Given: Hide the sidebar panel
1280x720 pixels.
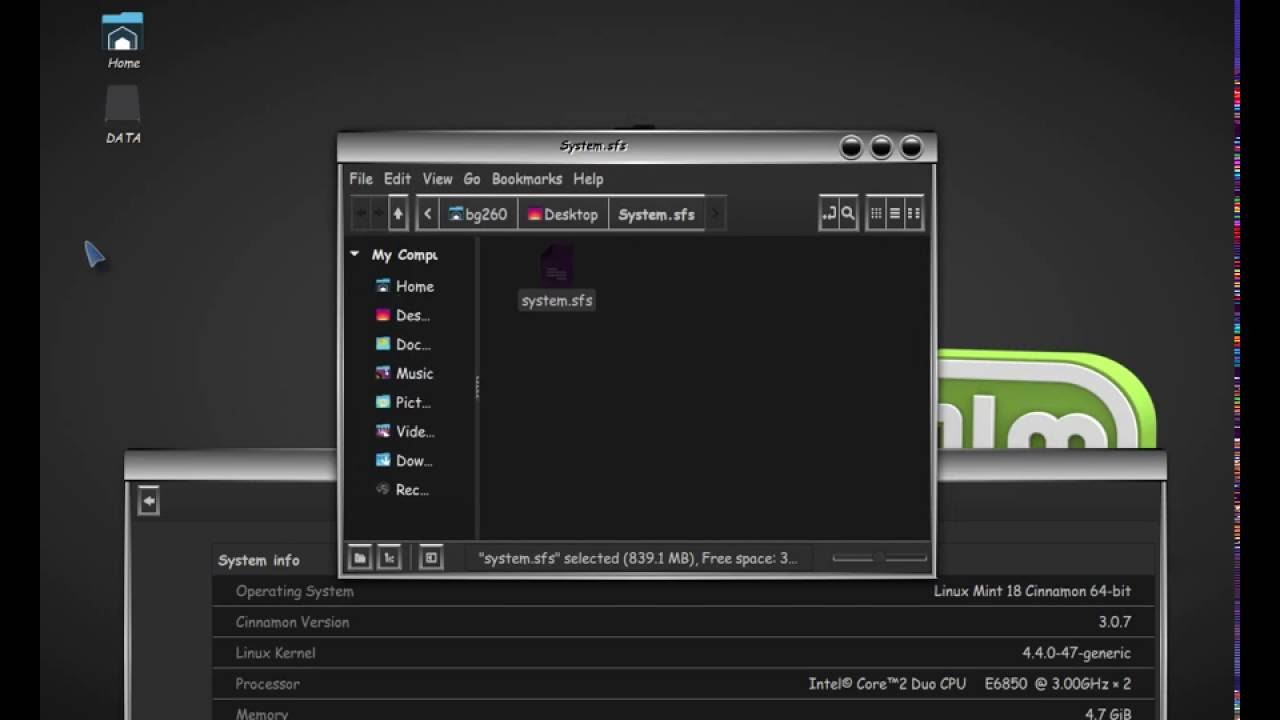Looking at the screenshot, I should click(x=431, y=558).
